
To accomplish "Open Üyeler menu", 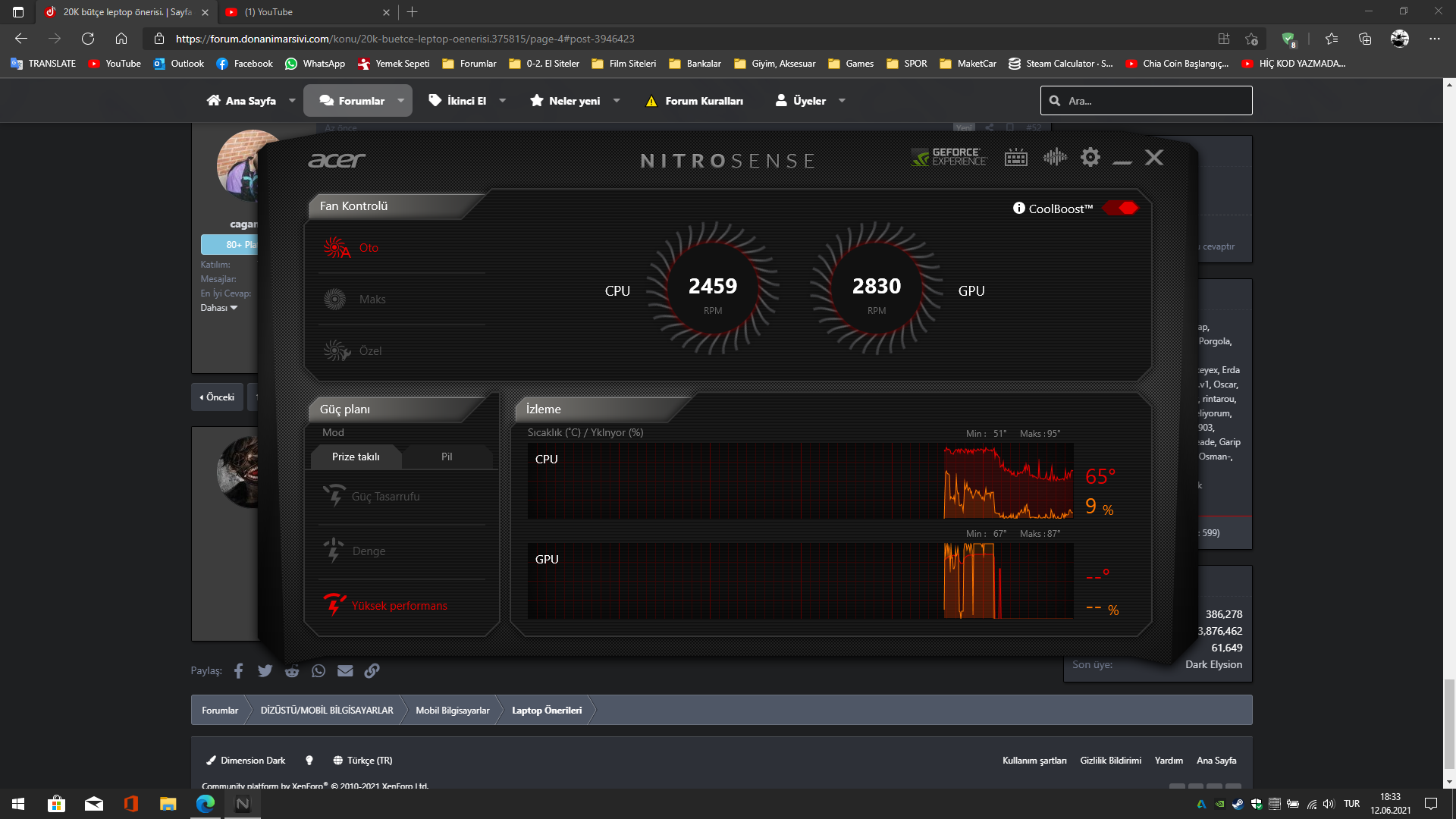I will point(800,101).
